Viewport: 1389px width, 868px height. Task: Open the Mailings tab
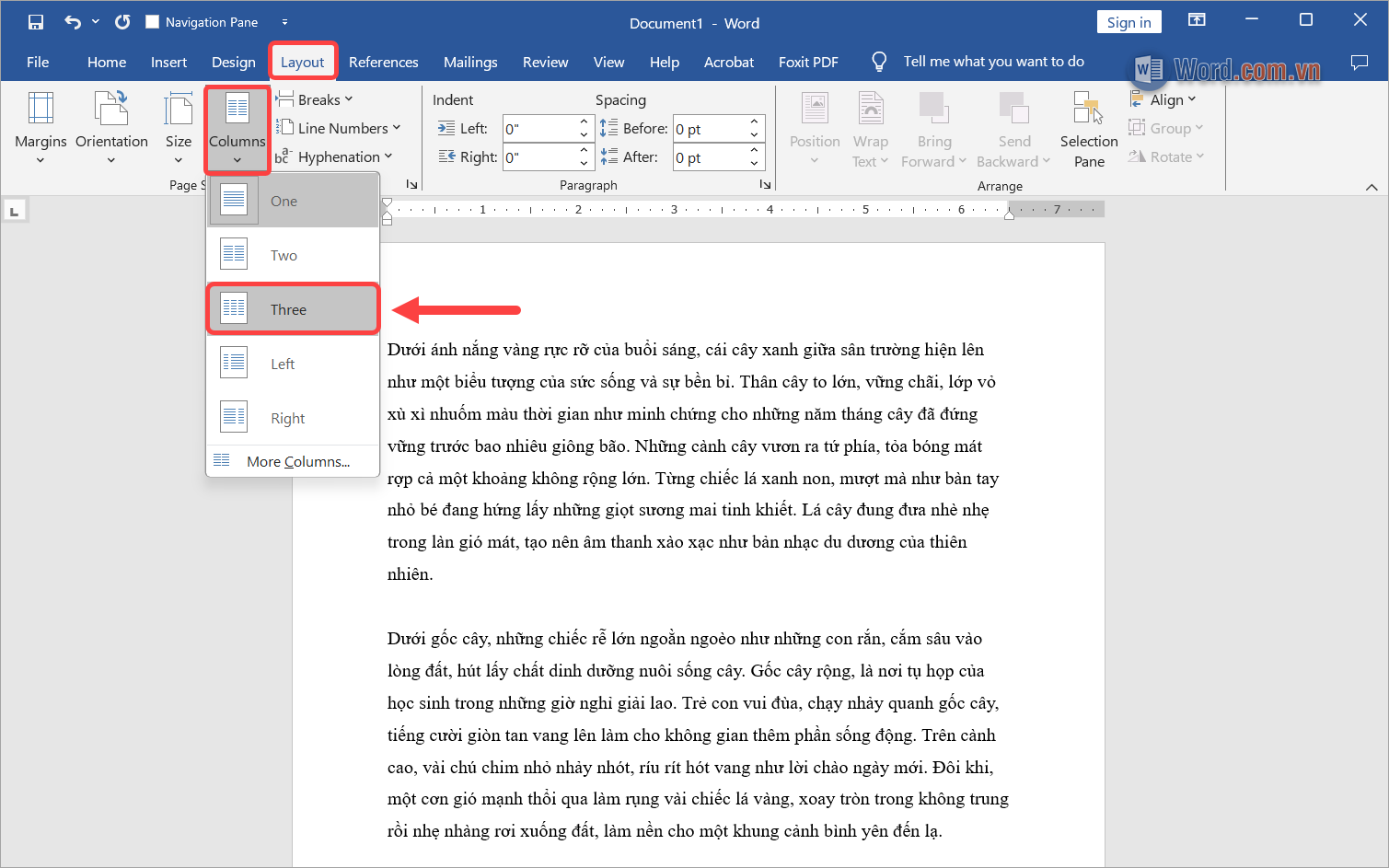470,62
